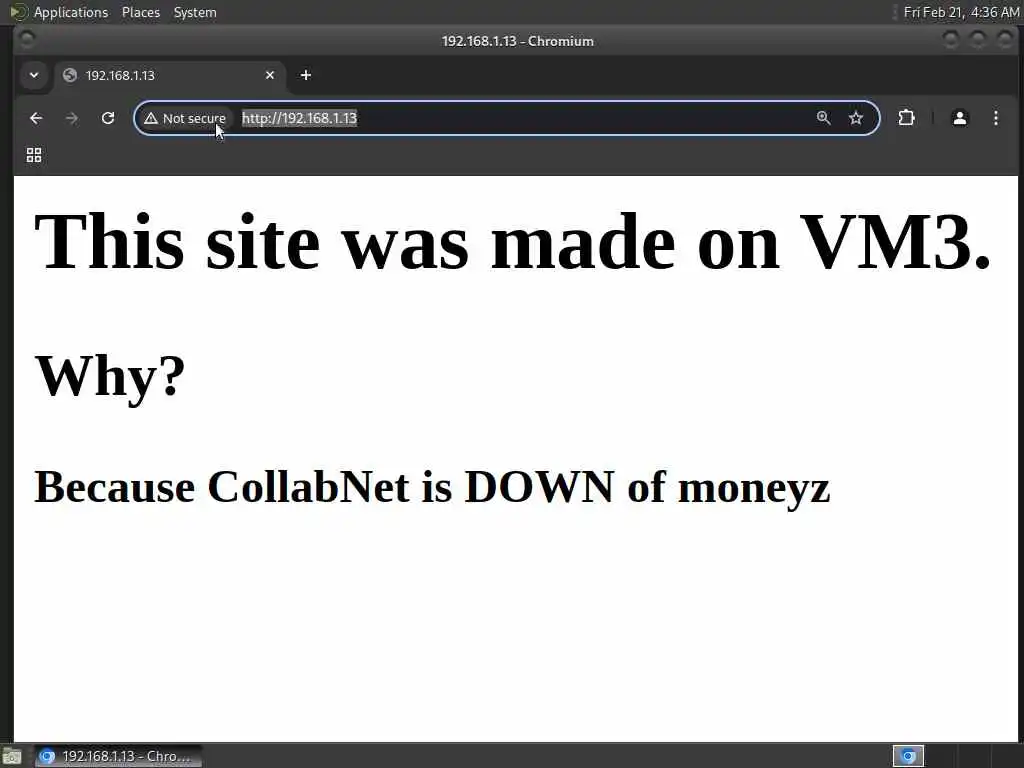
Task: Reload the current page
Action: point(108,118)
